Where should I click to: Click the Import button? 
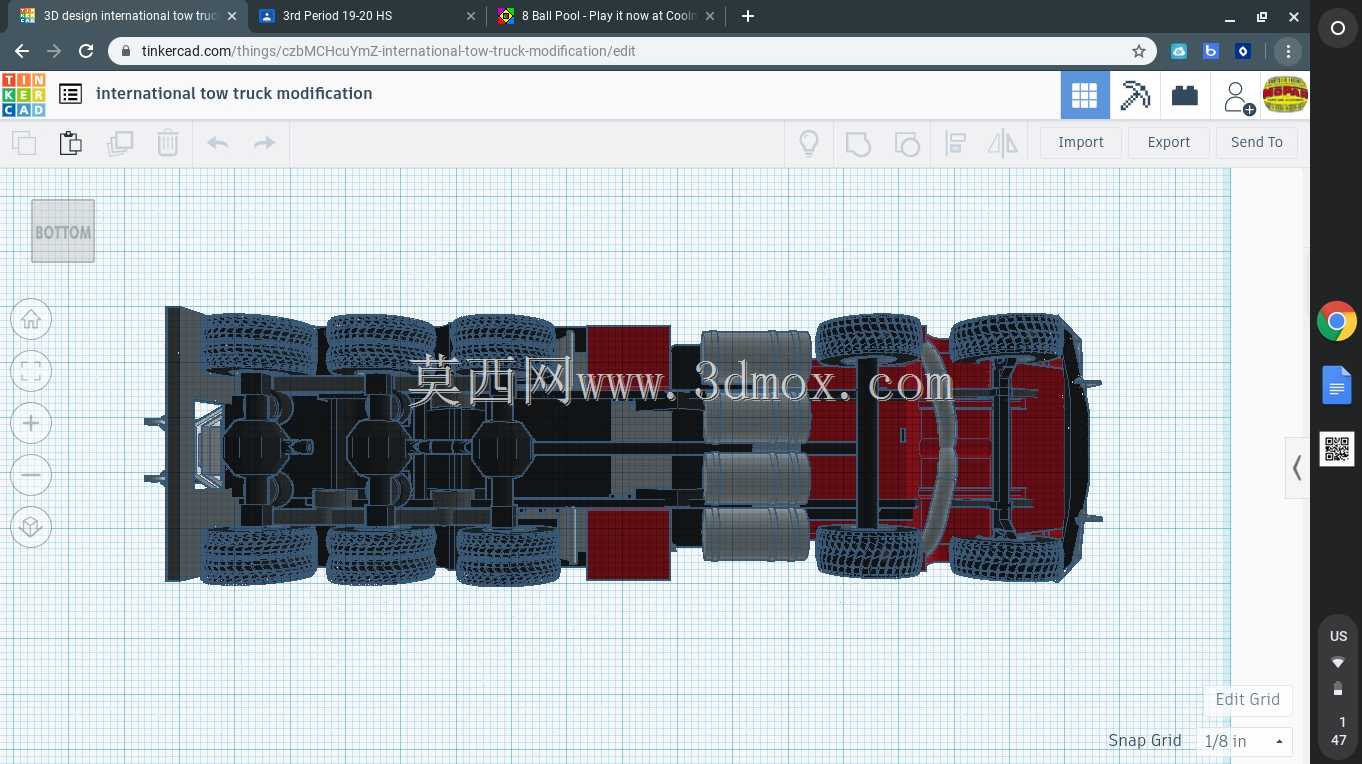pyautogui.click(x=1081, y=142)
